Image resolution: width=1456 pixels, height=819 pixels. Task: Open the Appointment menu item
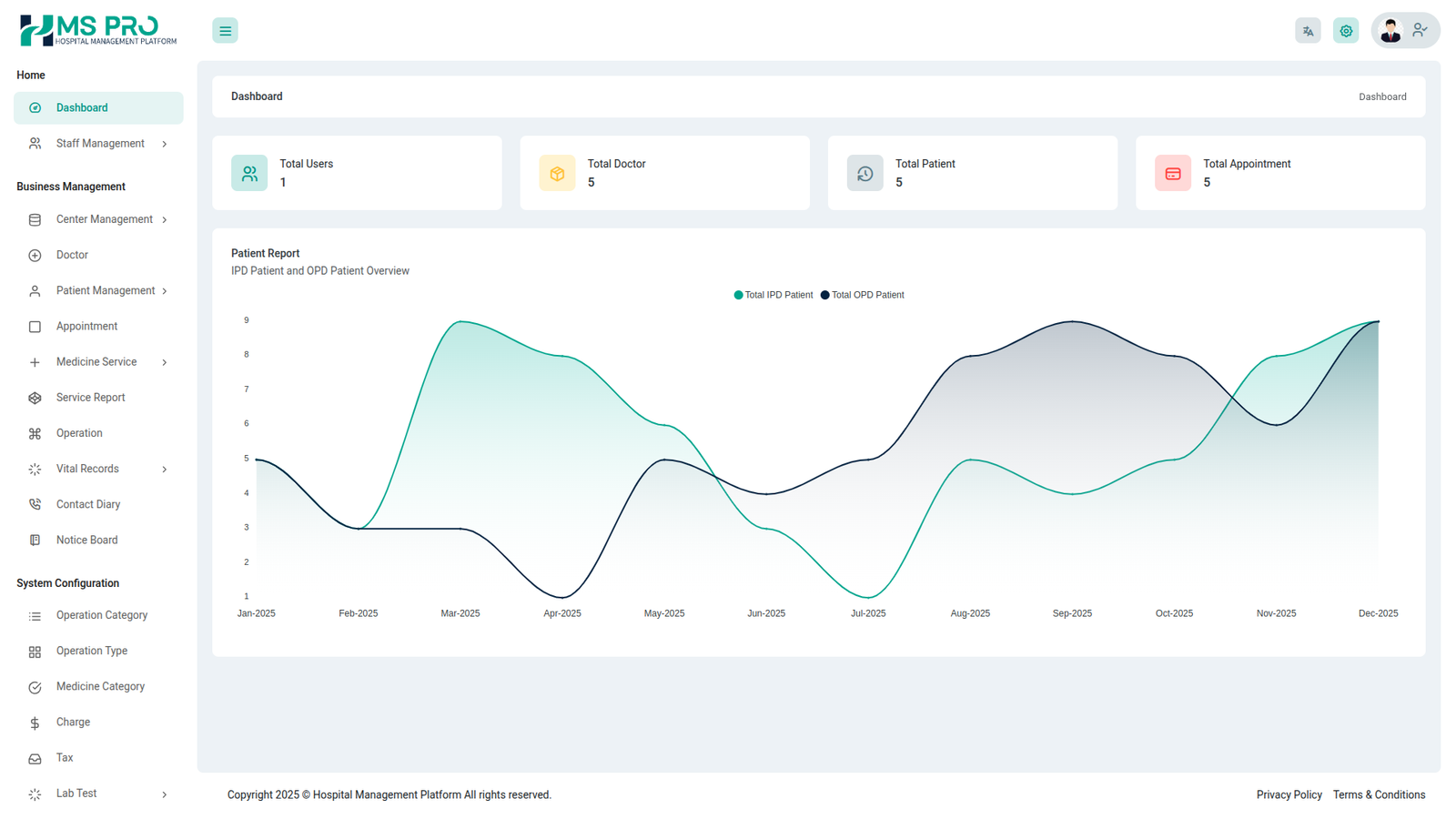(86, 327)
